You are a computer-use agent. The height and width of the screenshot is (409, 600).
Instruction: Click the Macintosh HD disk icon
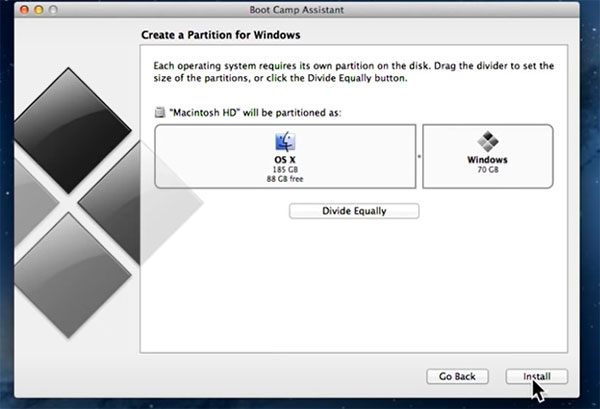pyautogui.click(x=160, y=112)
